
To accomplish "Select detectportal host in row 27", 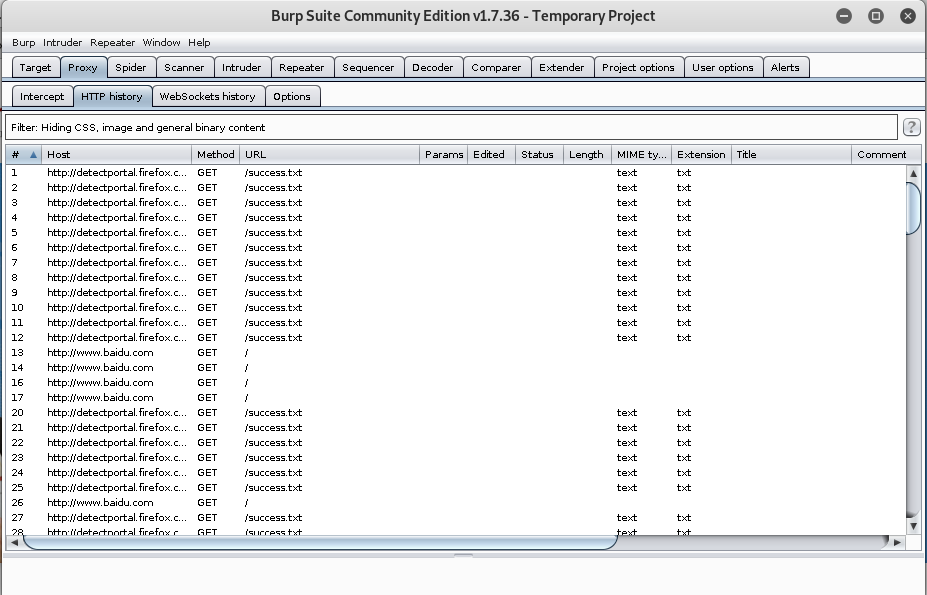I will (x=116, y=518).
